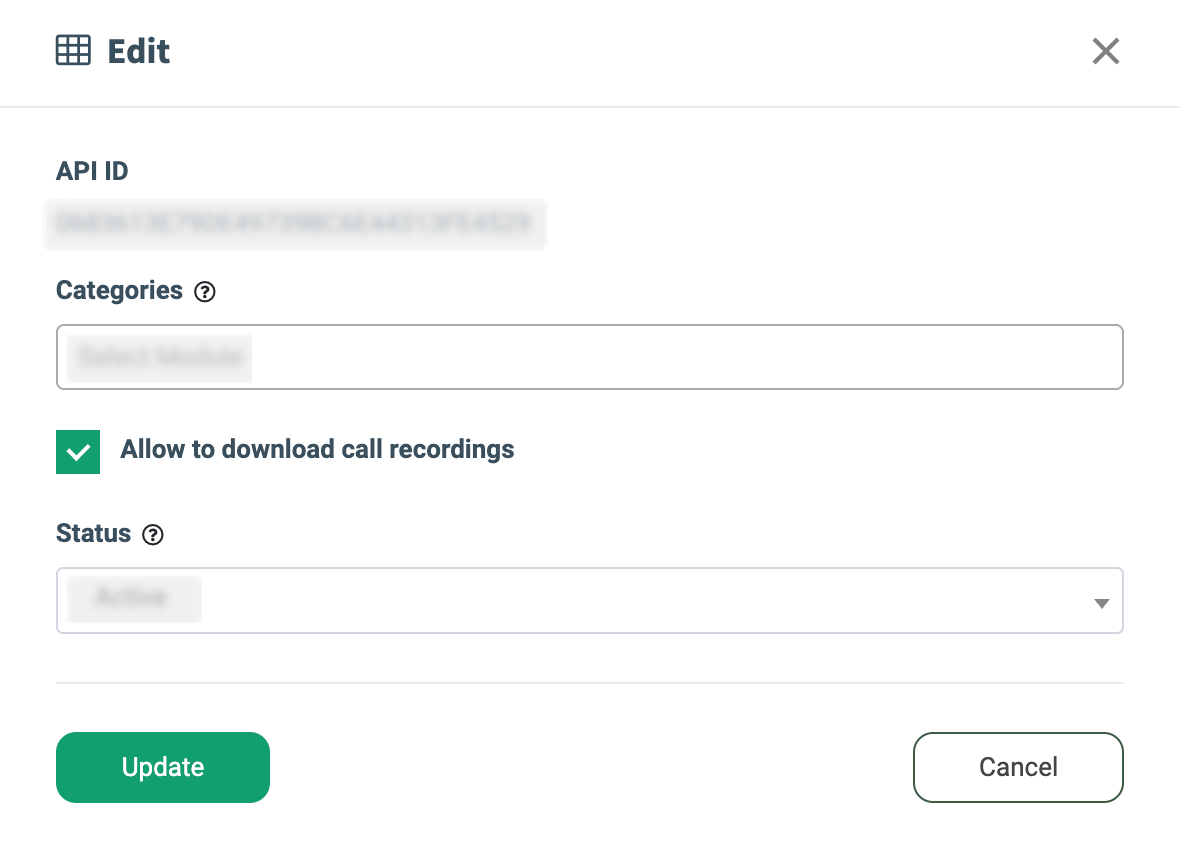This screenshot has height=848, width=1180.
Task: Click empty area of Categories box
Action: [685, 357]
